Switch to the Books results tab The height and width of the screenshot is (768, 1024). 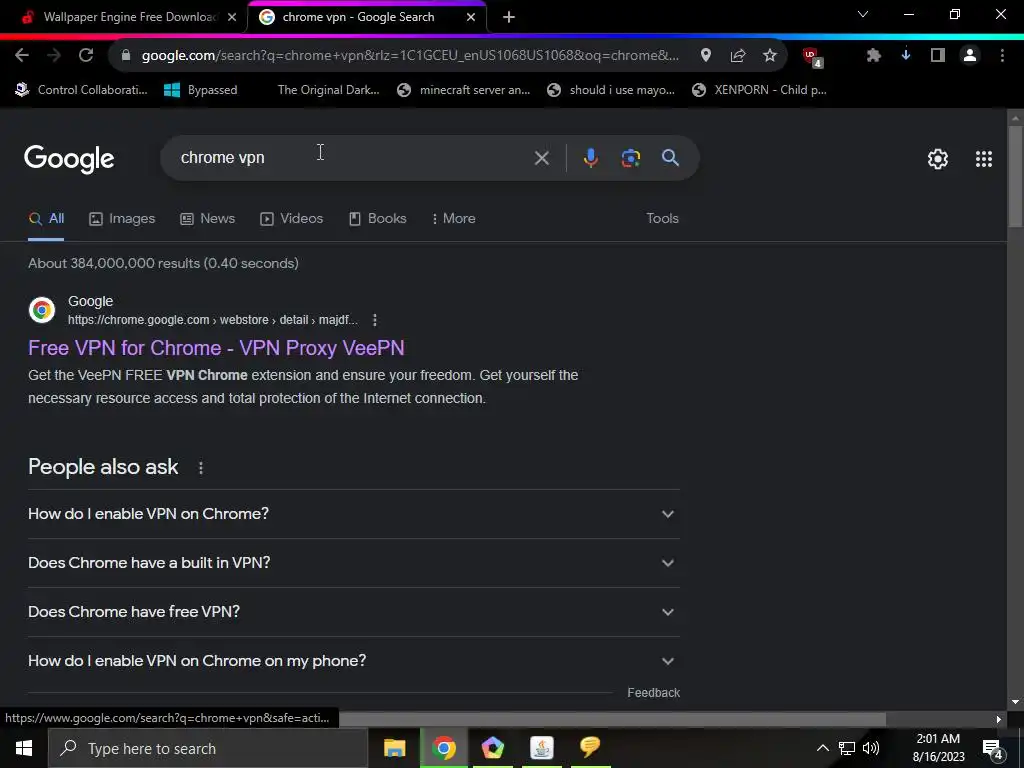(377, 219)
